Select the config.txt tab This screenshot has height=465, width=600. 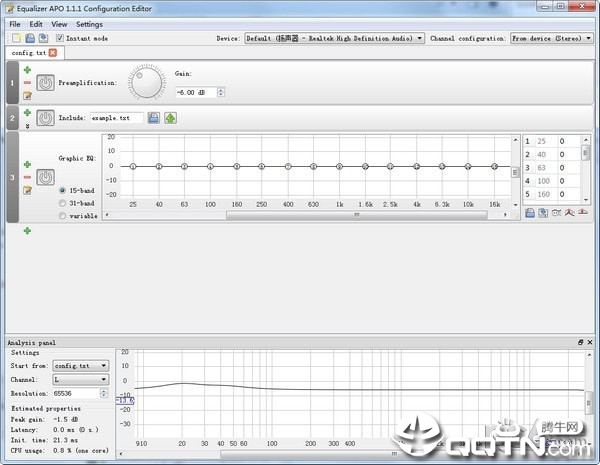point(29,53)
